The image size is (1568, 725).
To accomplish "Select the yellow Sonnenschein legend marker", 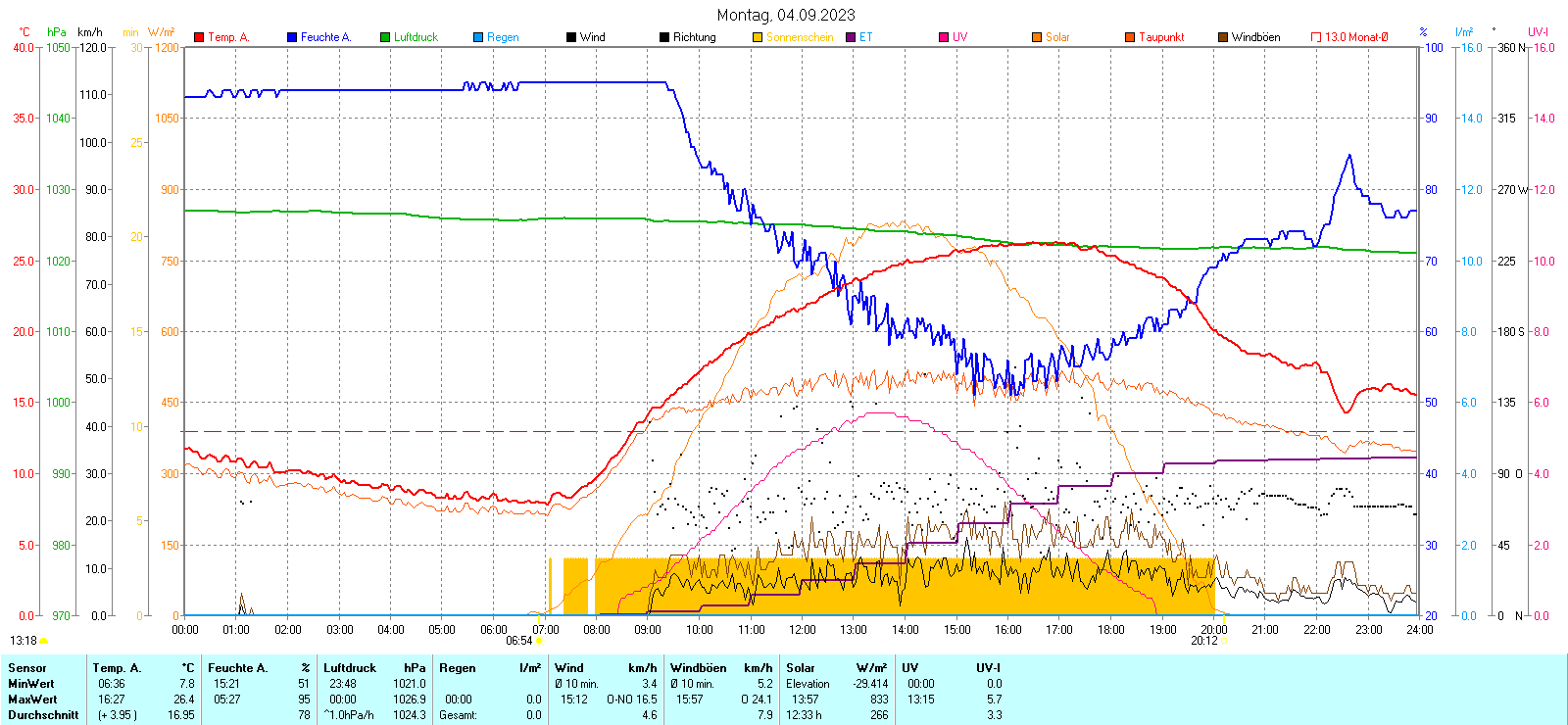I will (758, 37).
